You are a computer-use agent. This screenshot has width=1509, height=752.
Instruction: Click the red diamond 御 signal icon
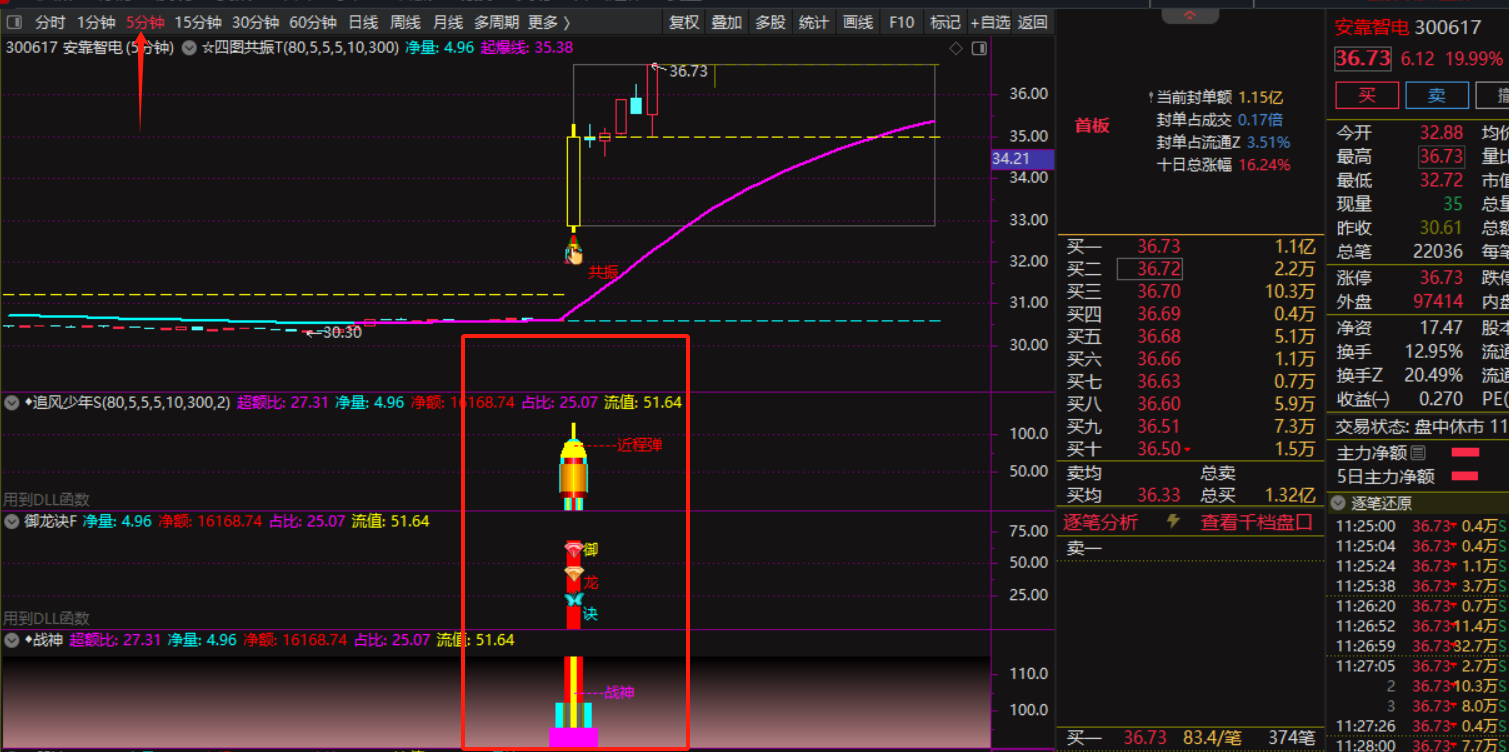click(573, 549)
